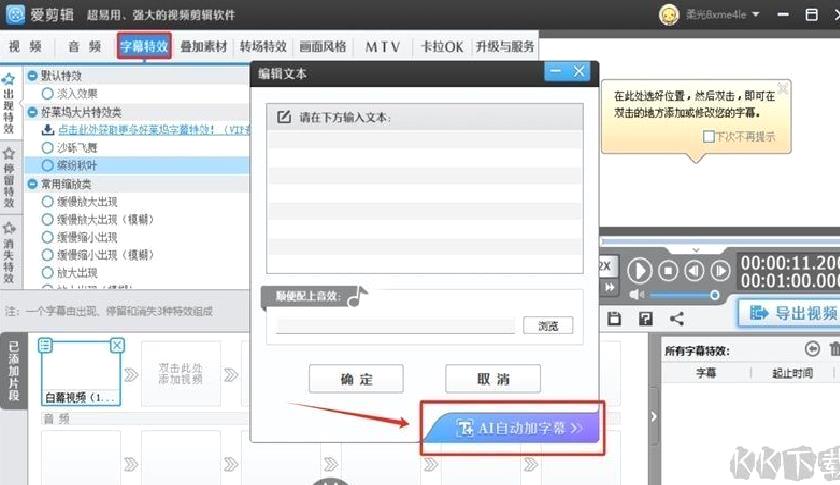The image size is (840, 485).
Task: Open the Hollywood subtitle effects download link
Action: [x=153, y=130]
